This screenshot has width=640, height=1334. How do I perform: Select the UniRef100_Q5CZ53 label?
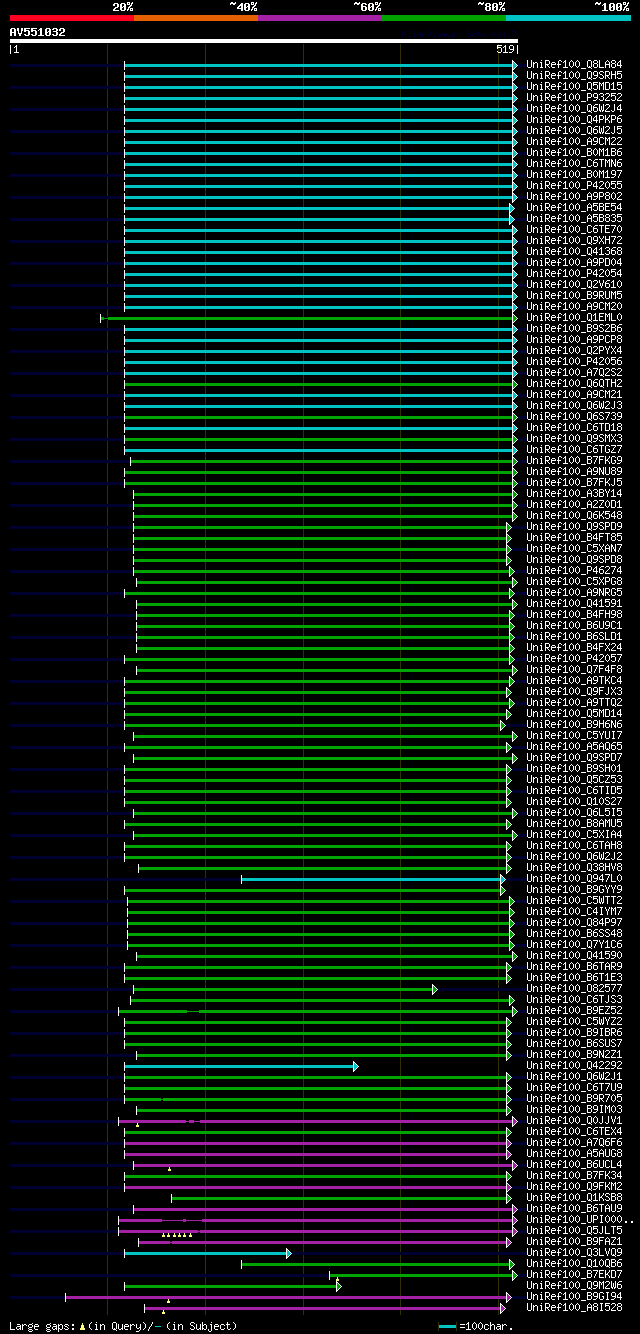tap(574, 780)
